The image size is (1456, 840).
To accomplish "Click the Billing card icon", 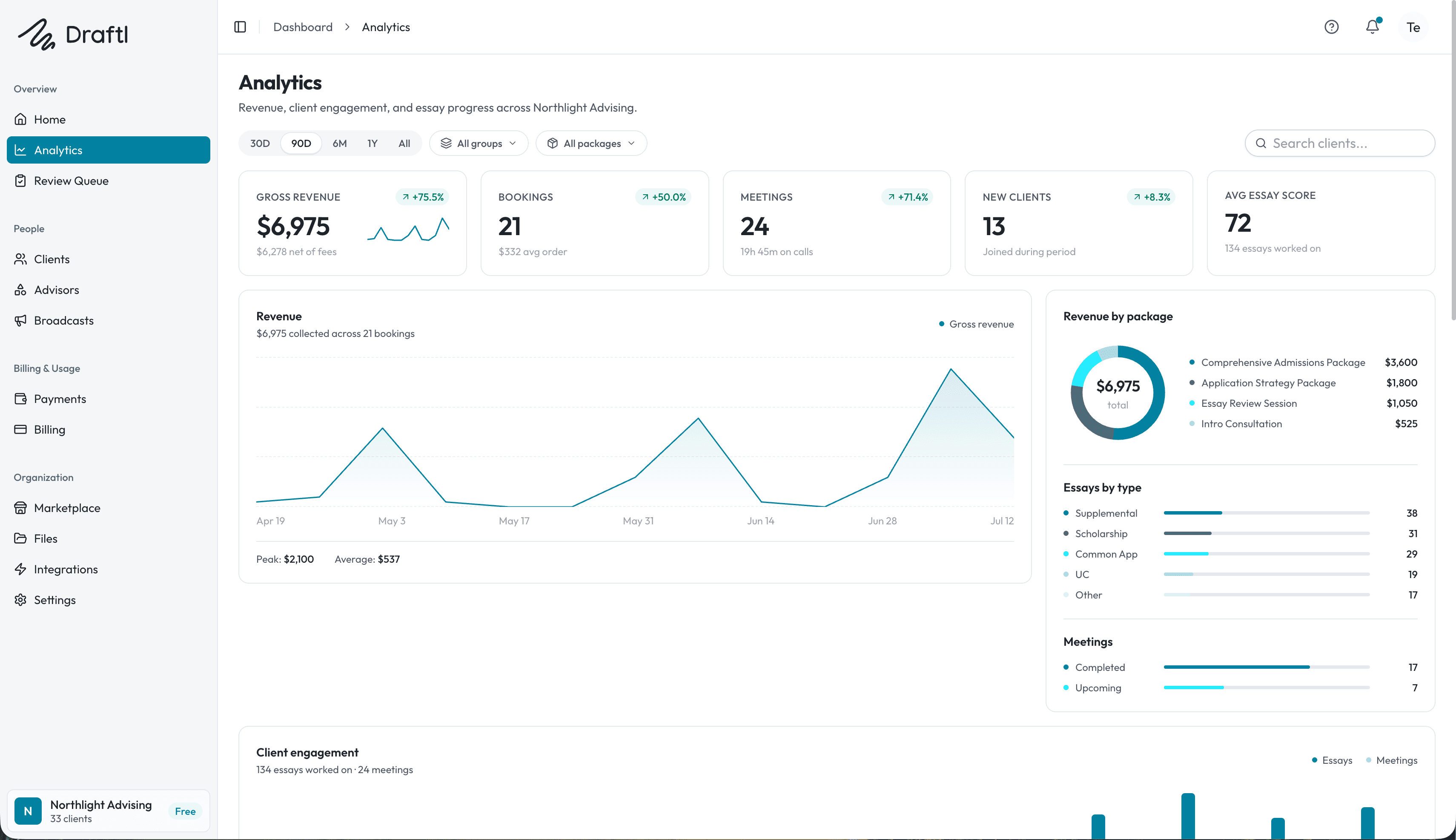I will [21, 429].
